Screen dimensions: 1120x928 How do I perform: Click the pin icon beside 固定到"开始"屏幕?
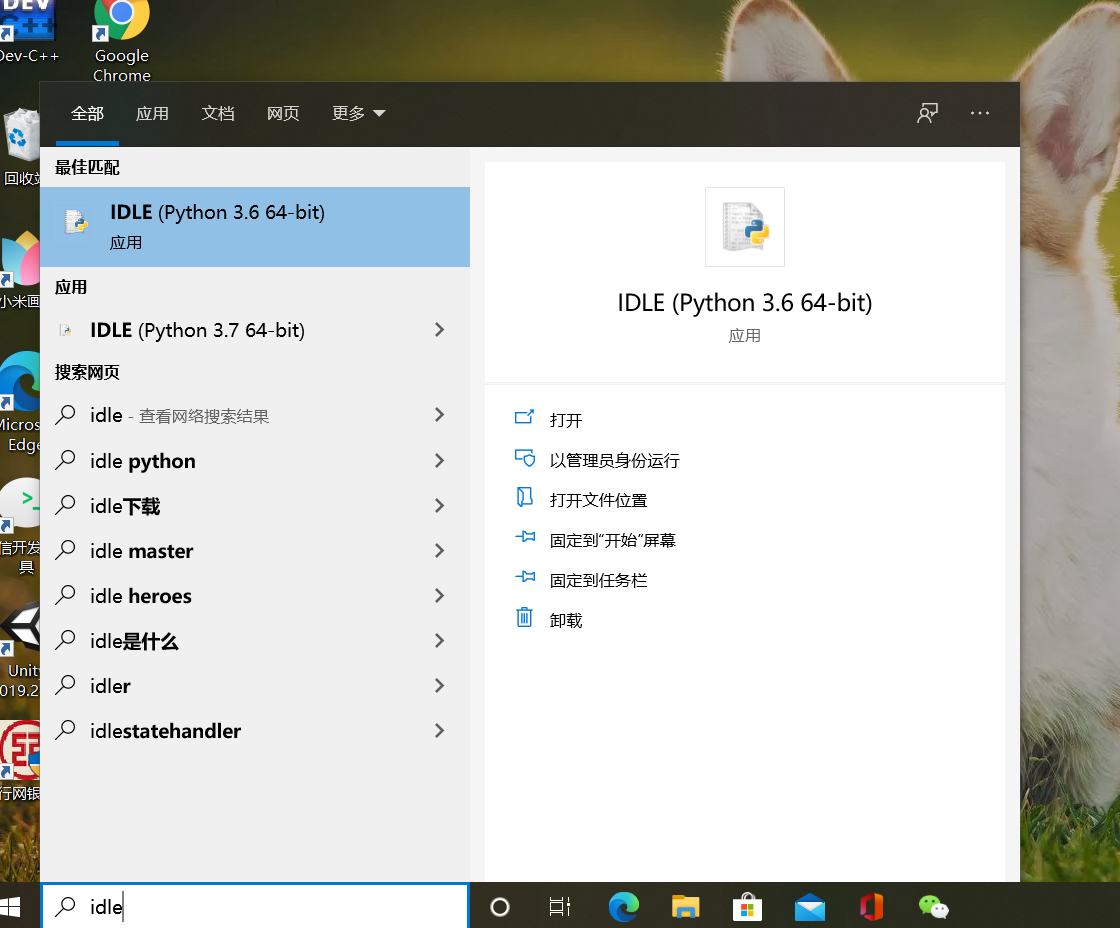pyautogui.click(x=525, y=537)
